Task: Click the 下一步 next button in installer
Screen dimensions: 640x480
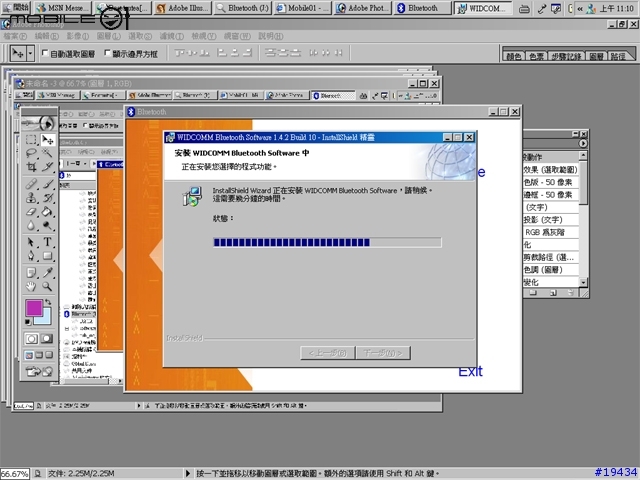Action: pos(383,353)
